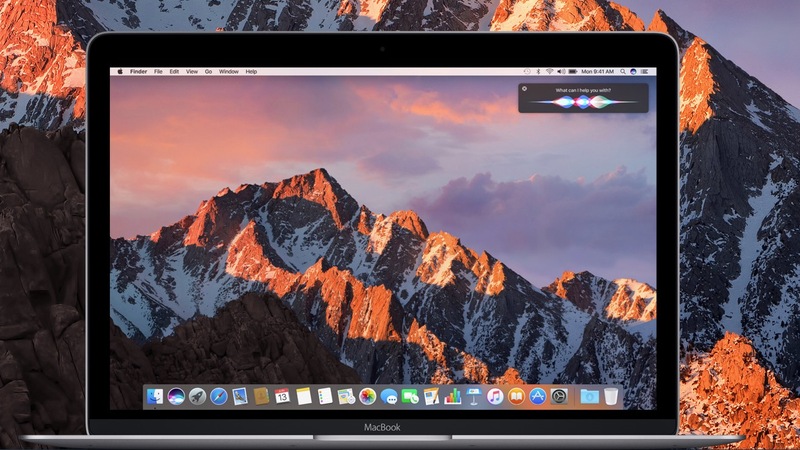
Task: Launch Siri from the Dock
Action: coord(176,396)
